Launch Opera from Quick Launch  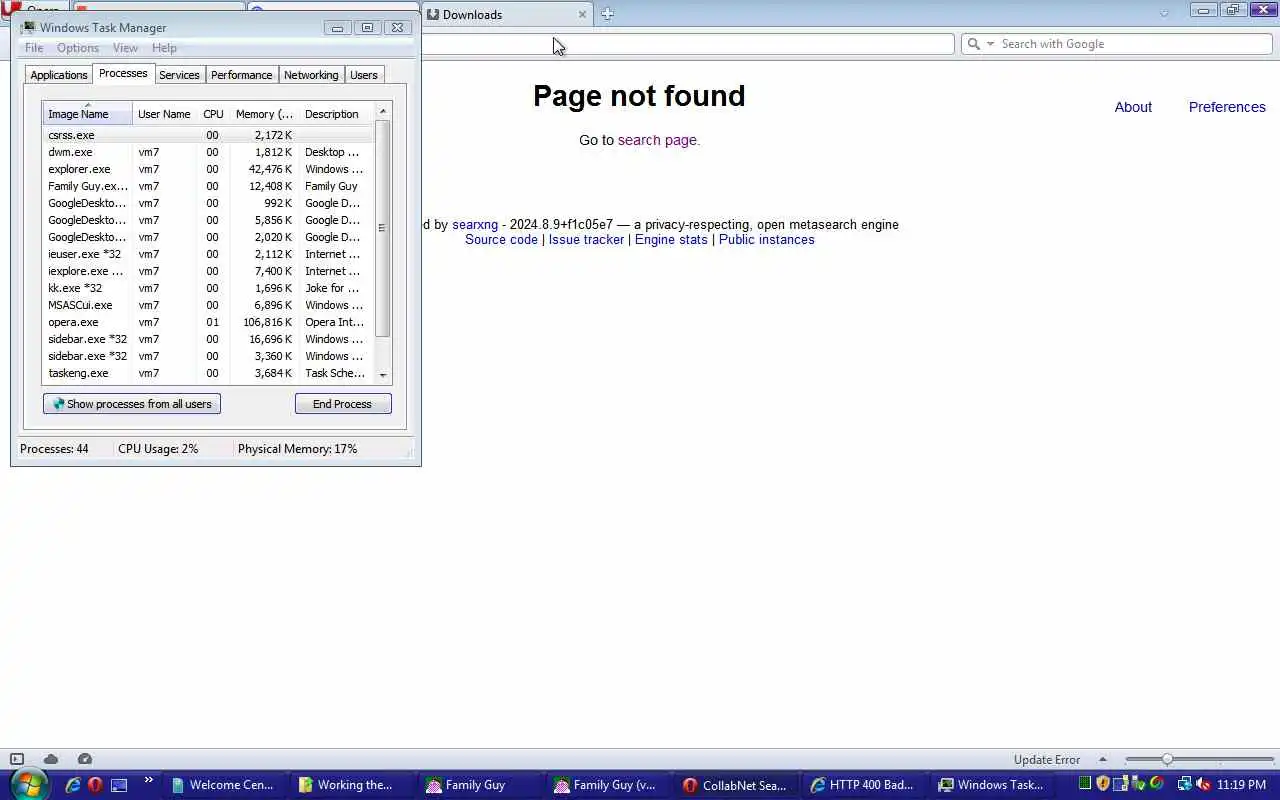tap(95, 785)
